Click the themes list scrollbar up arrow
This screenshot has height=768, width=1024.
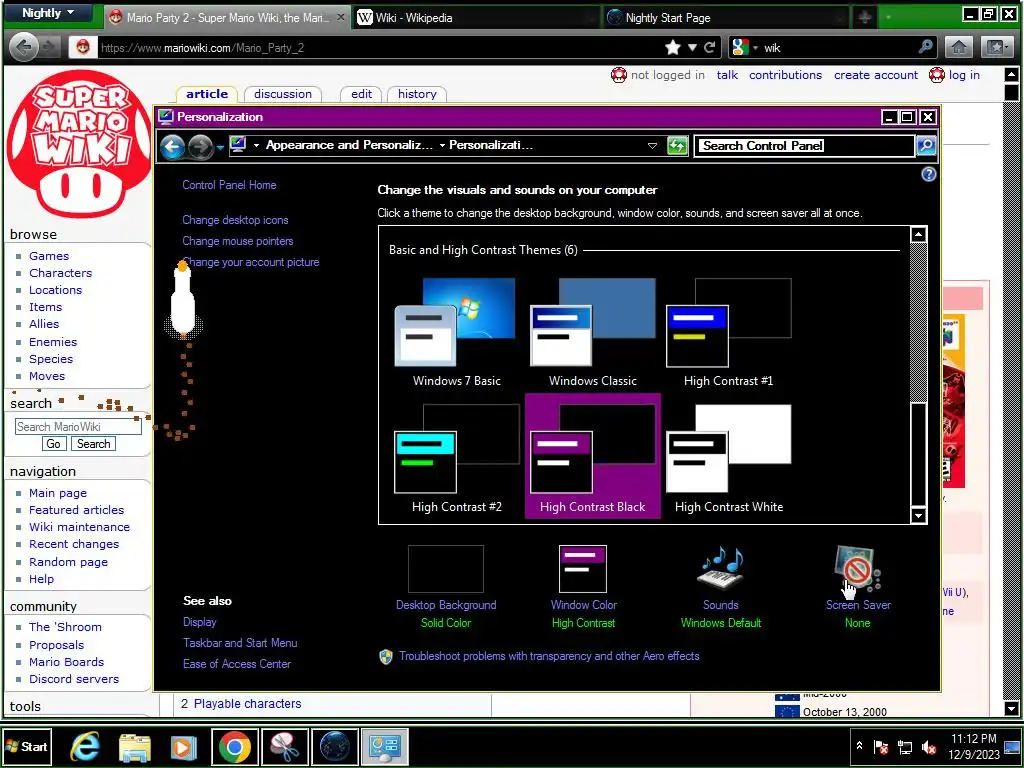click(x=918, y=234)
